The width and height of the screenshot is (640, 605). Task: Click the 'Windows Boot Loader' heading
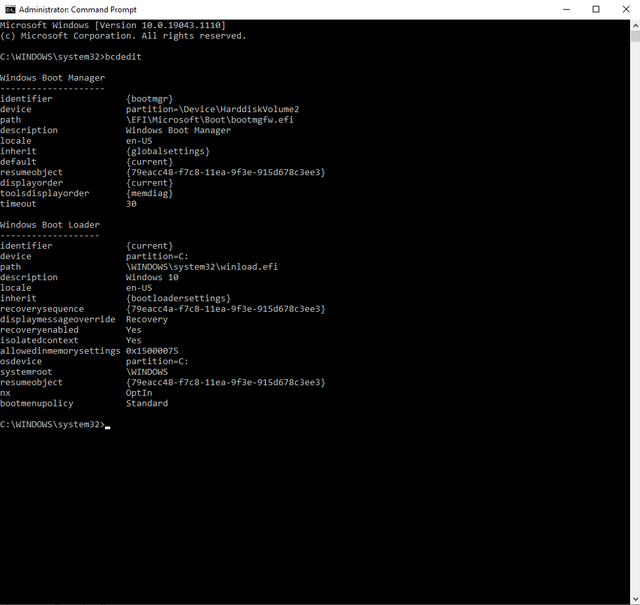click(x=50, y=225)
